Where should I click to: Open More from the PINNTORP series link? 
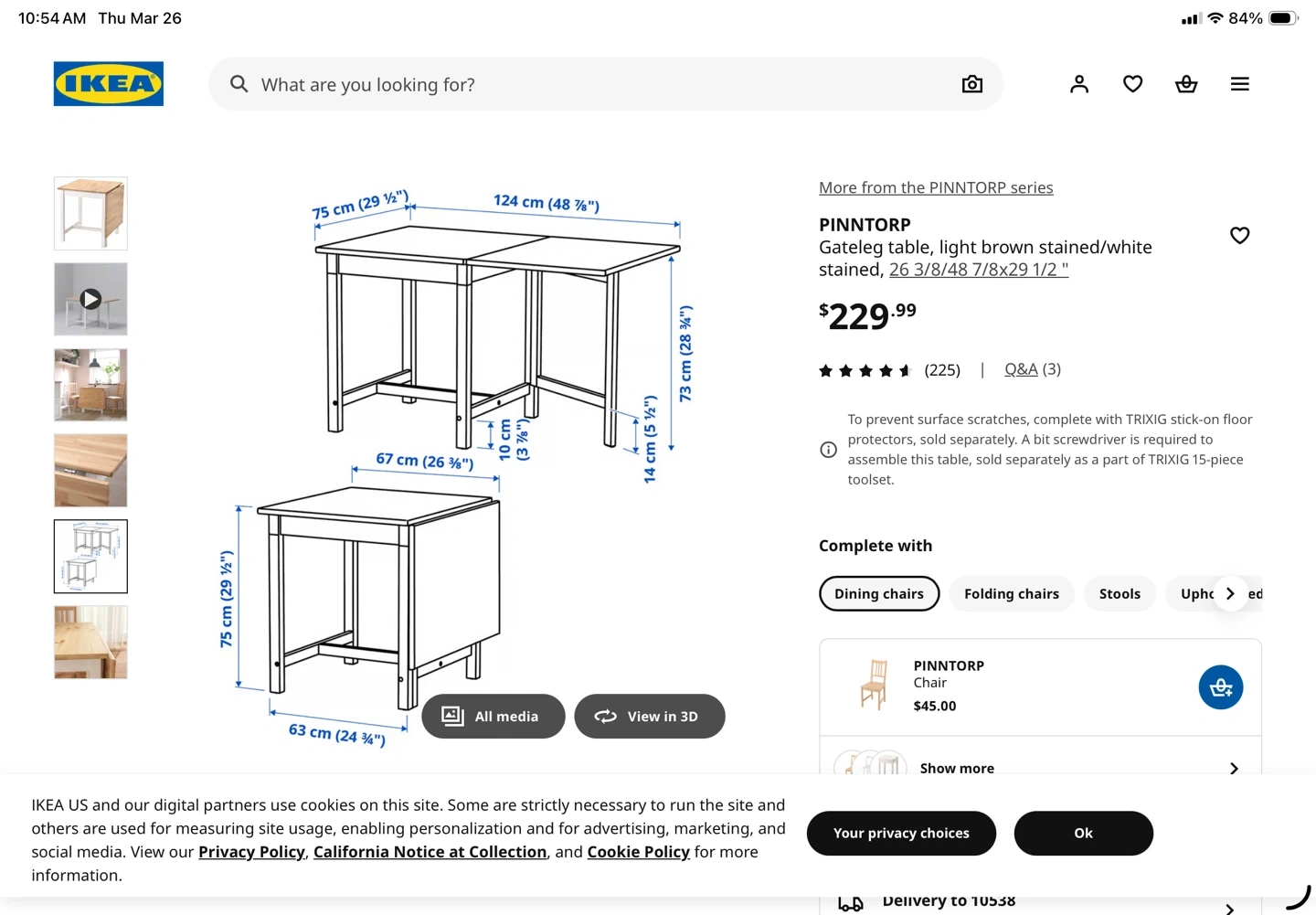(936, 187)
